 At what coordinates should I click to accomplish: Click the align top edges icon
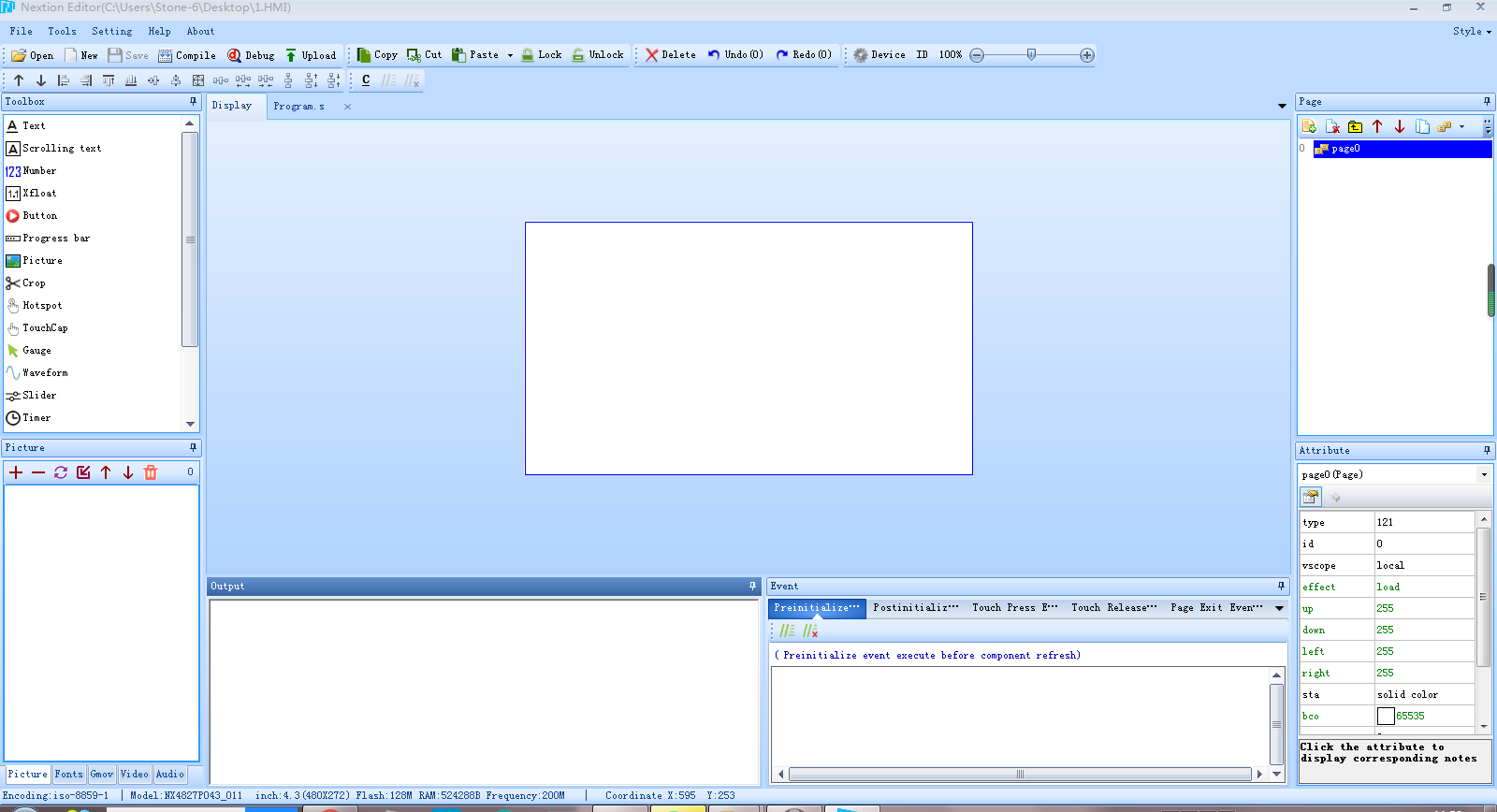click(109, 80)
